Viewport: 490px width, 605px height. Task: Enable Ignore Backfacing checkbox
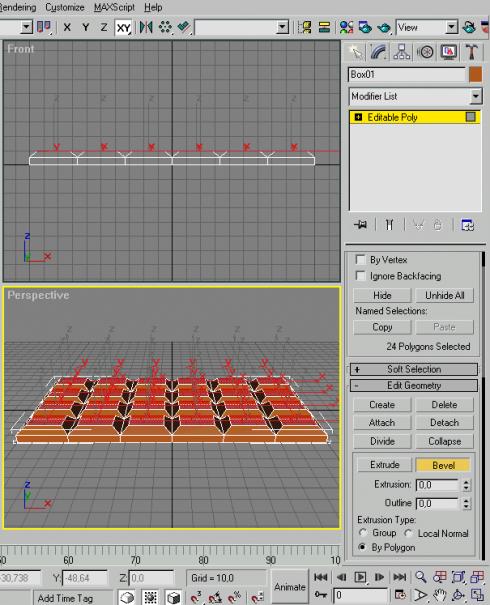[360, 275]
